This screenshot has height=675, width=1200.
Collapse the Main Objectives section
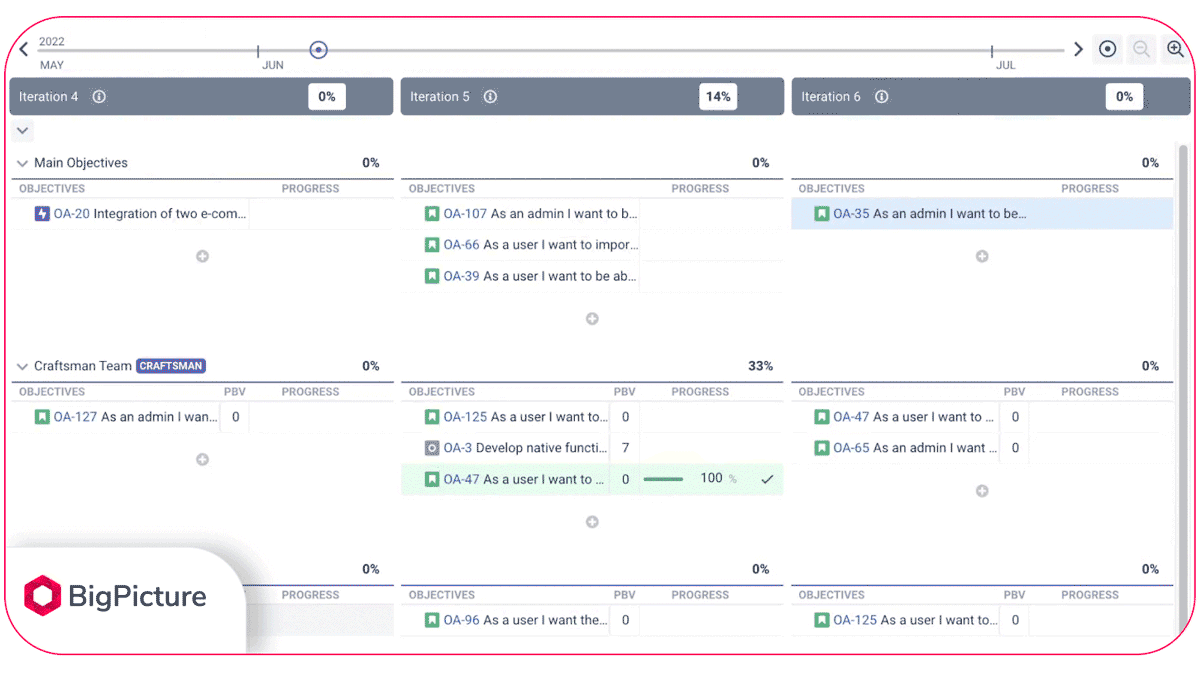pos(23,163)
